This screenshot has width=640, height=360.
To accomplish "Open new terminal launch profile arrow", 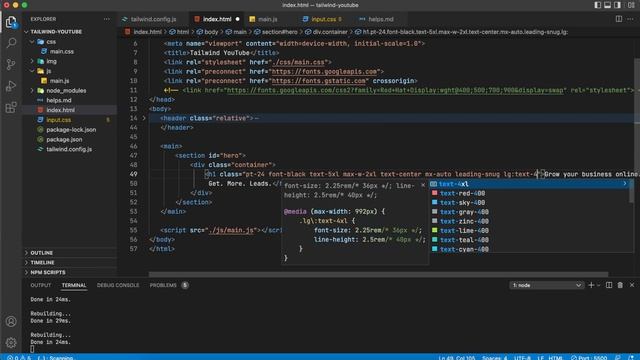I will click(599, 285).
